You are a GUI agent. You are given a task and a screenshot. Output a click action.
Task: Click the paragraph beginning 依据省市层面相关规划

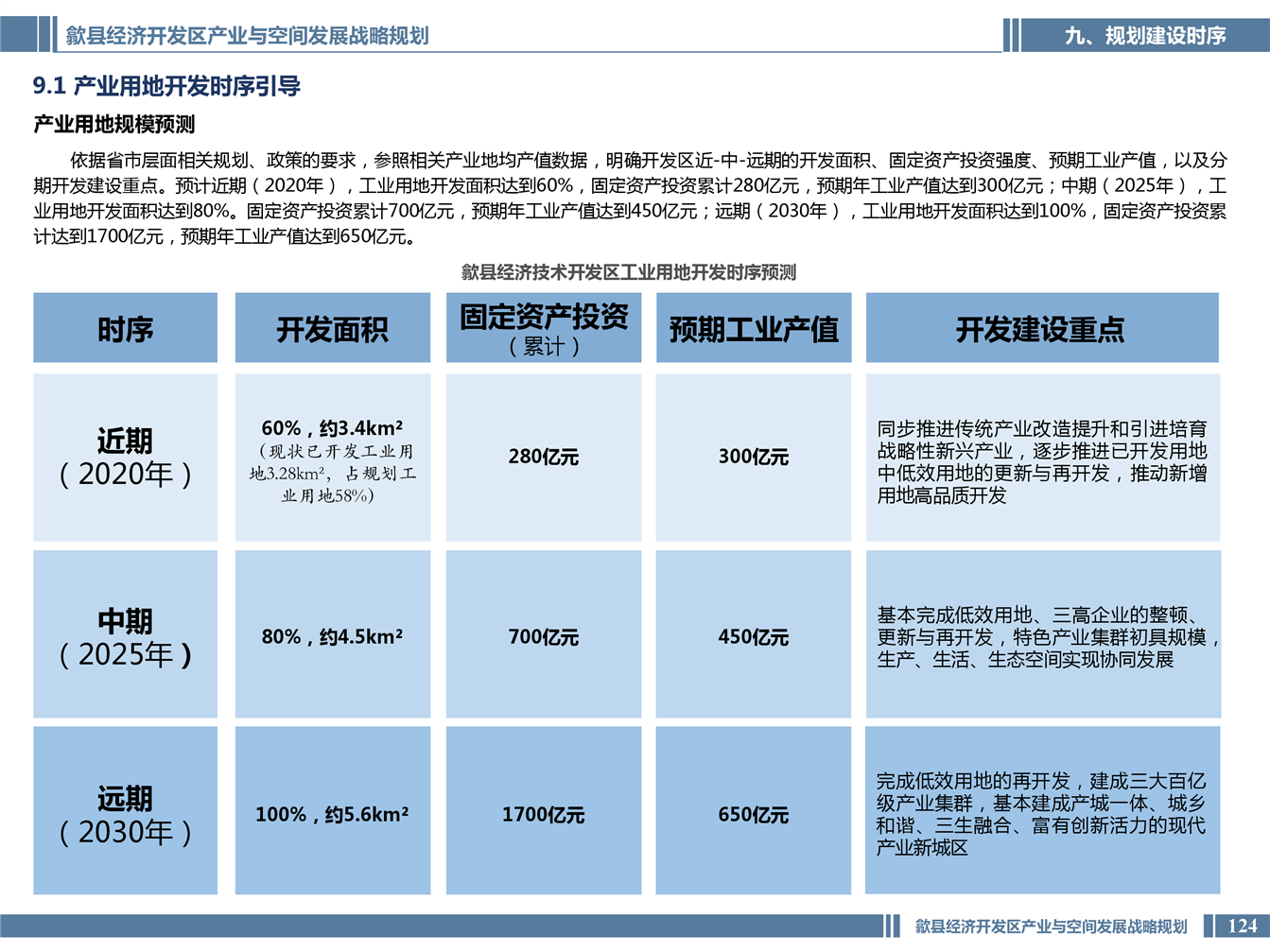pos(630,199)
